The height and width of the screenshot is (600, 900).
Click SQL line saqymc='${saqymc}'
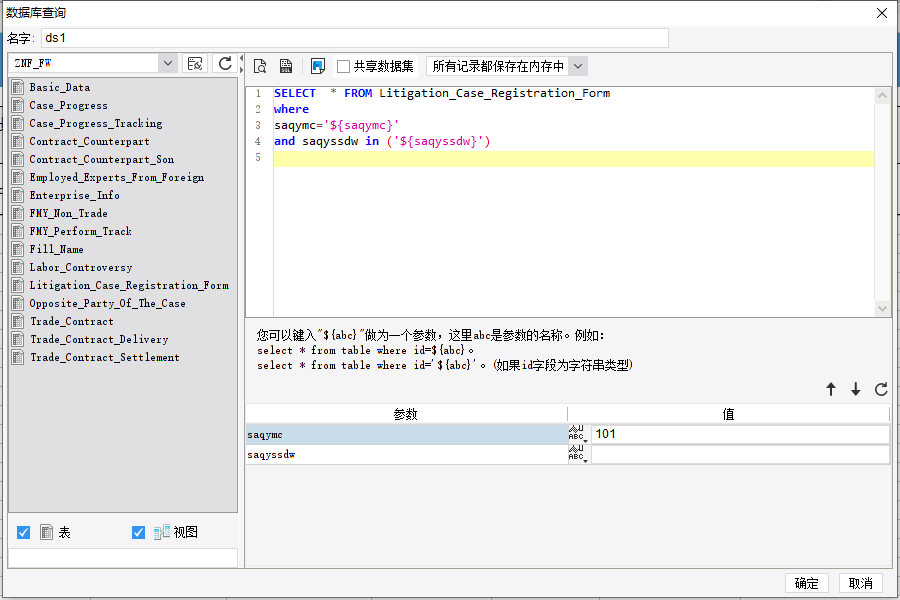pyautogui.click(x=336, y=125)
